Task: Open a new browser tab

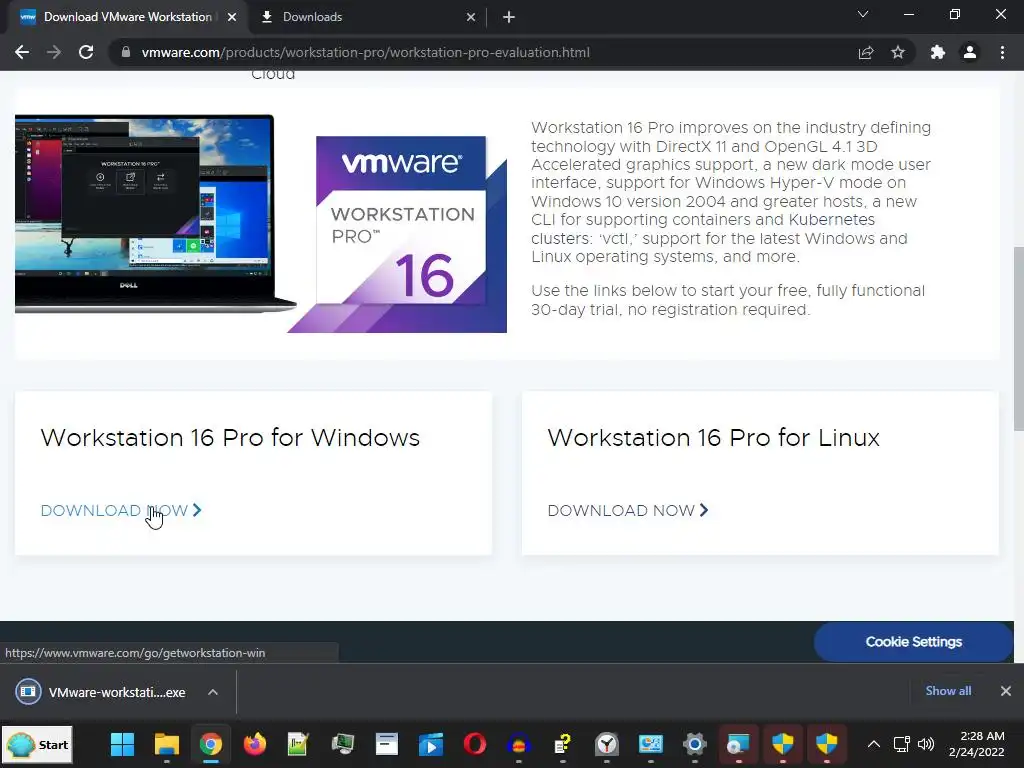Action: tap(509, 17)
